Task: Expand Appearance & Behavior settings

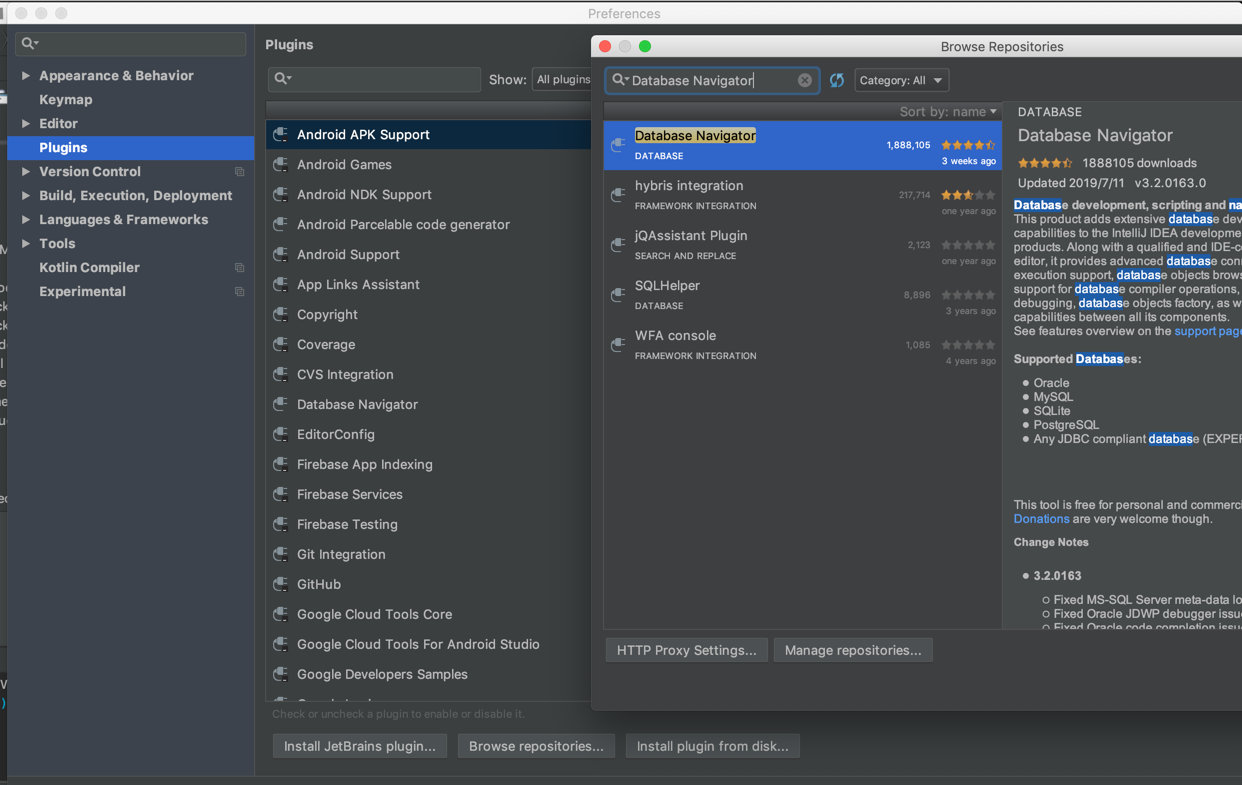Action: [26, 76]
